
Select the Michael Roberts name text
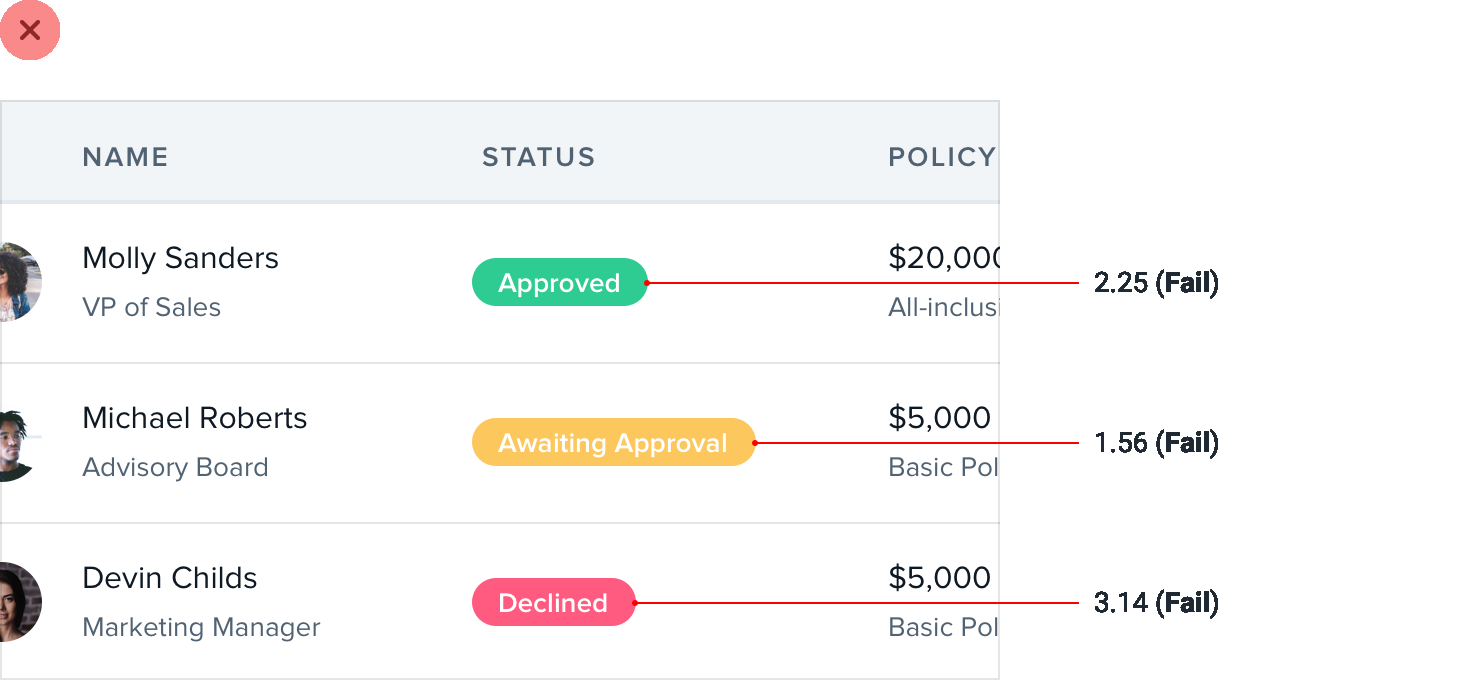tap(194, 418)
